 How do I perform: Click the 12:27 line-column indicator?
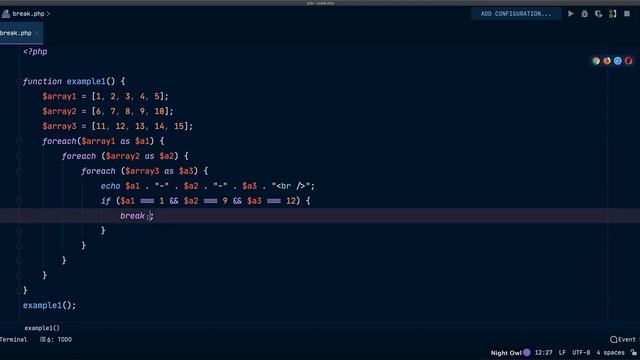[543, 353]
